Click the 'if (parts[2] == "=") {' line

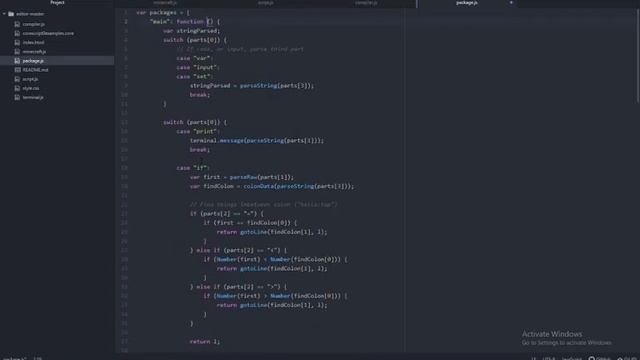[227, 213]
